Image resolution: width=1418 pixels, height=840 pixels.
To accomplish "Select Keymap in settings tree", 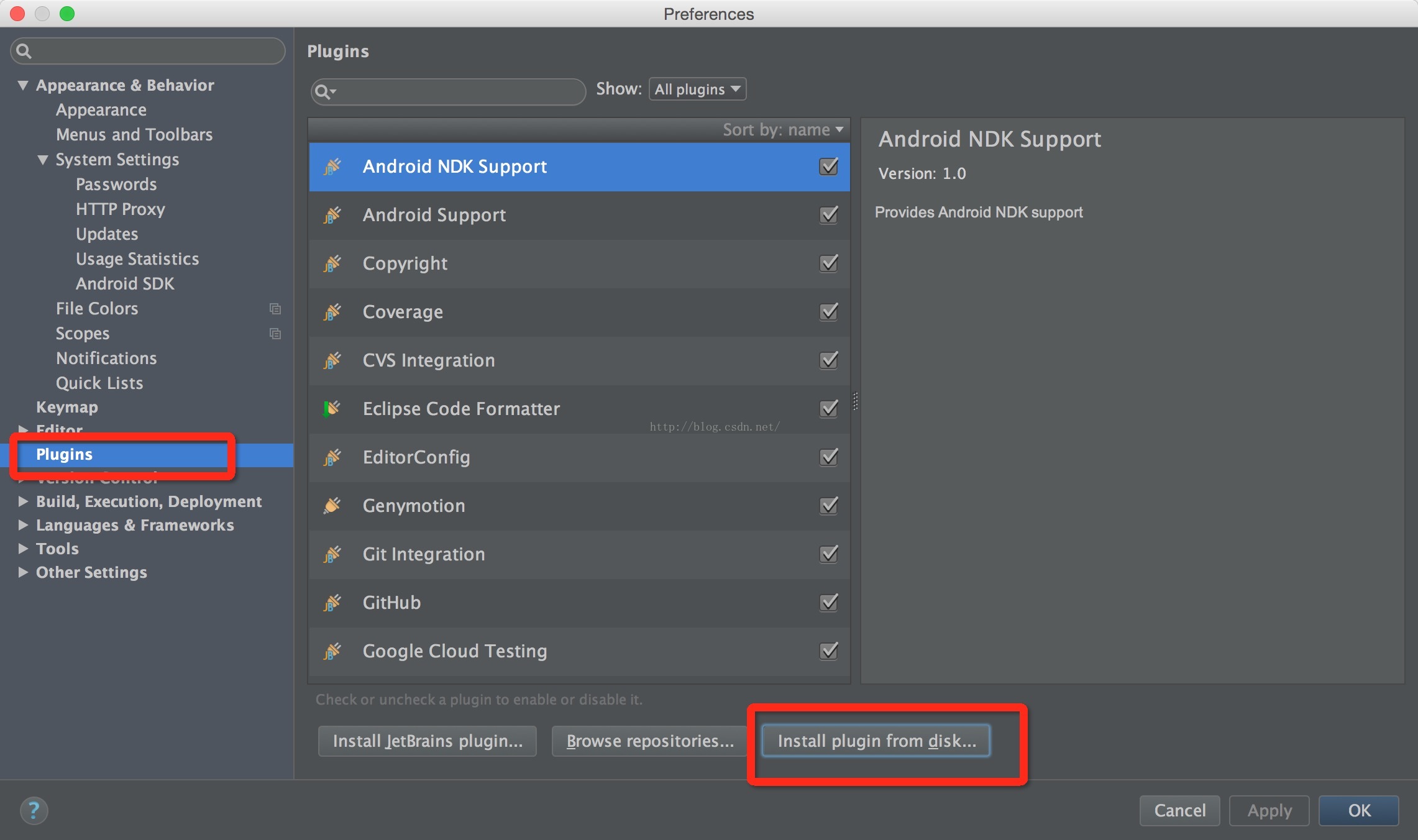I will (67, 407).
